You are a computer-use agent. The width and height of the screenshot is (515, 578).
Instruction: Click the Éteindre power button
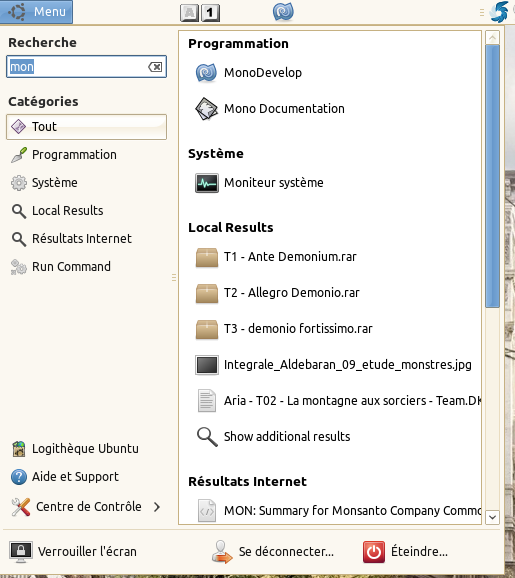point(405,552)
